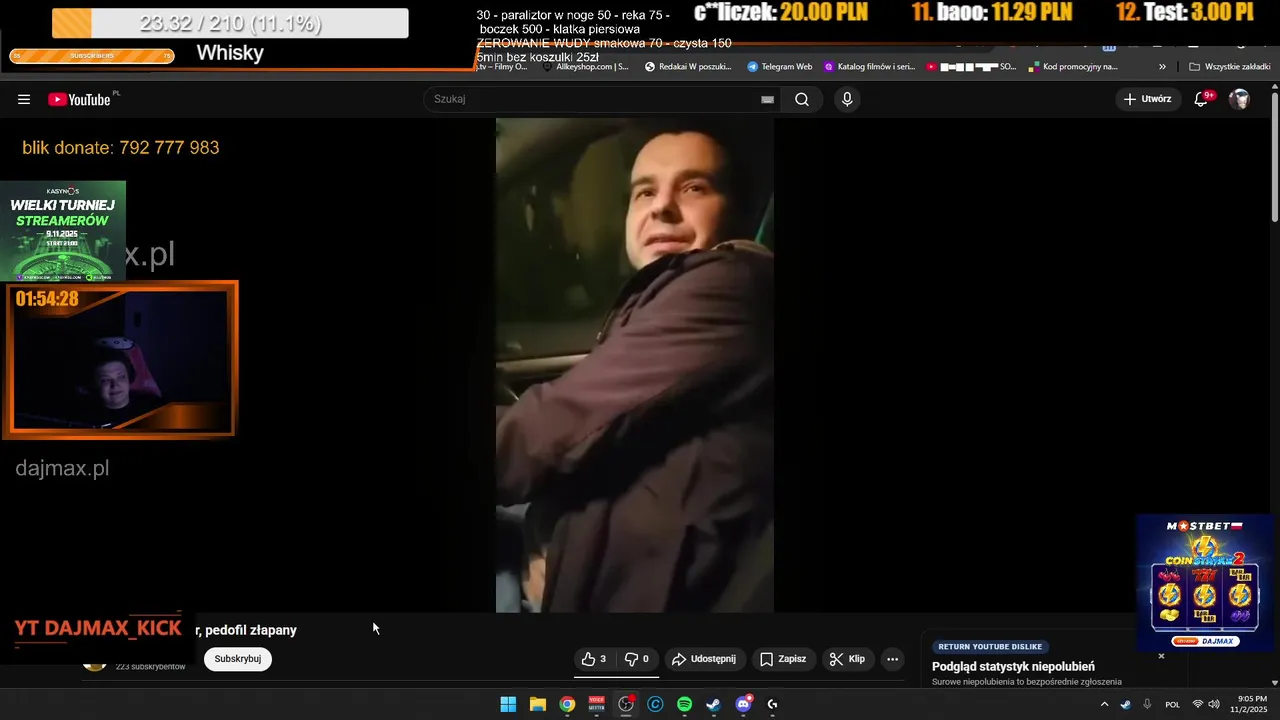Open the account avatar menu
The image size is (1280, 720).
pos(1239,99)
